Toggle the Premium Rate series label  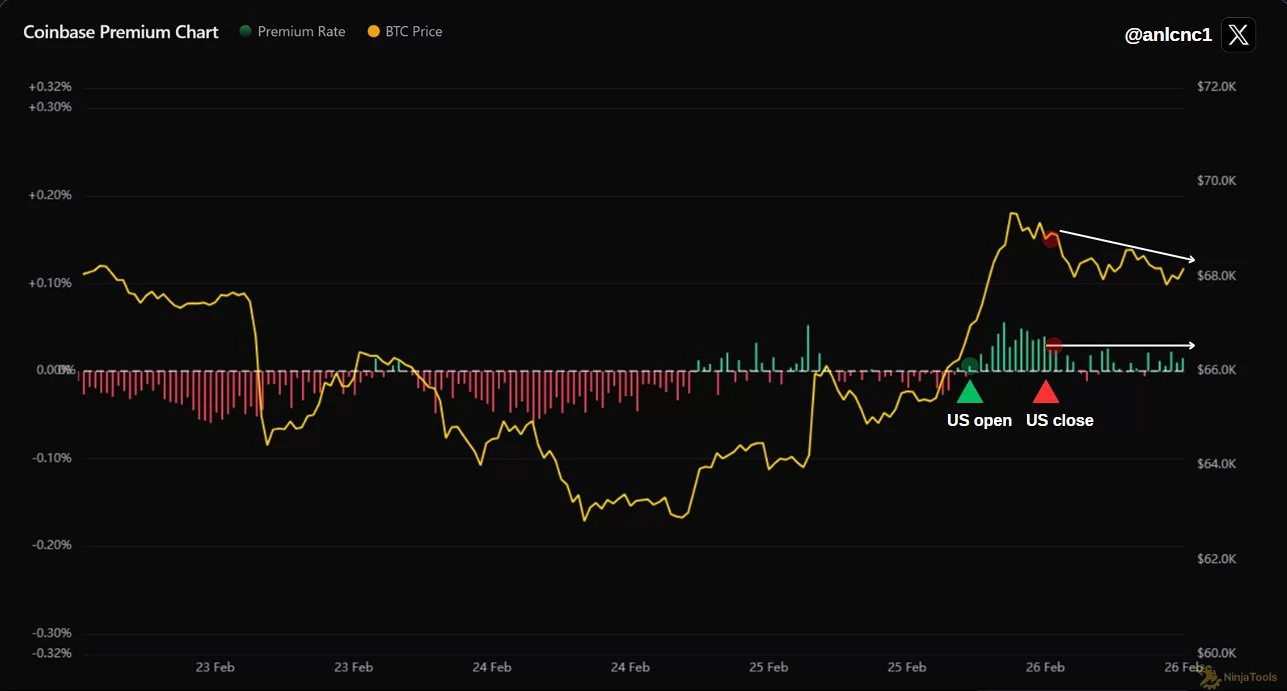coord(301,32)
